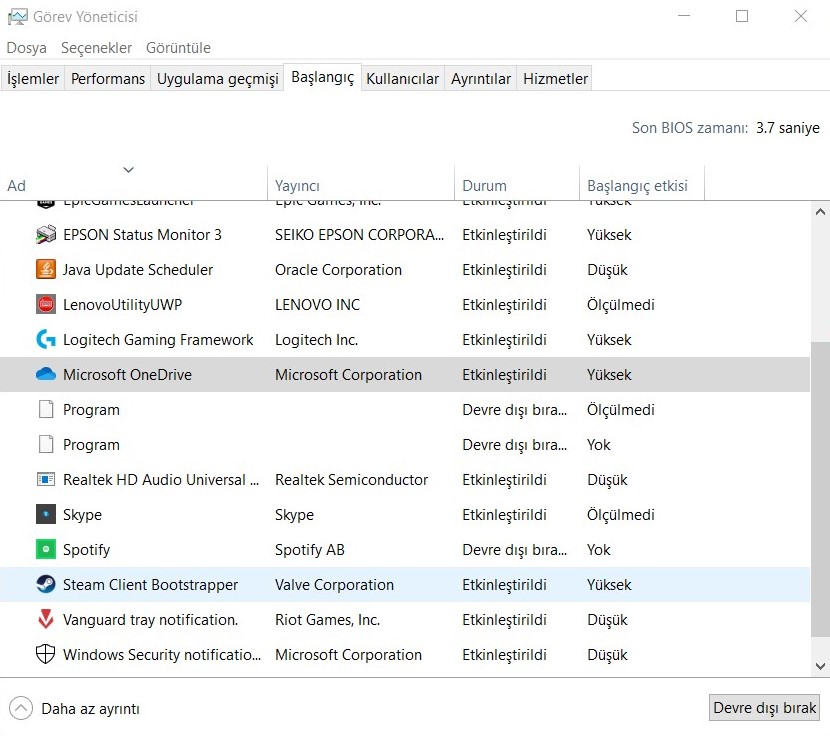The image size is (830, 736).
Task: Click the Windows Security shield icon
Action: (x=46, y=654)
